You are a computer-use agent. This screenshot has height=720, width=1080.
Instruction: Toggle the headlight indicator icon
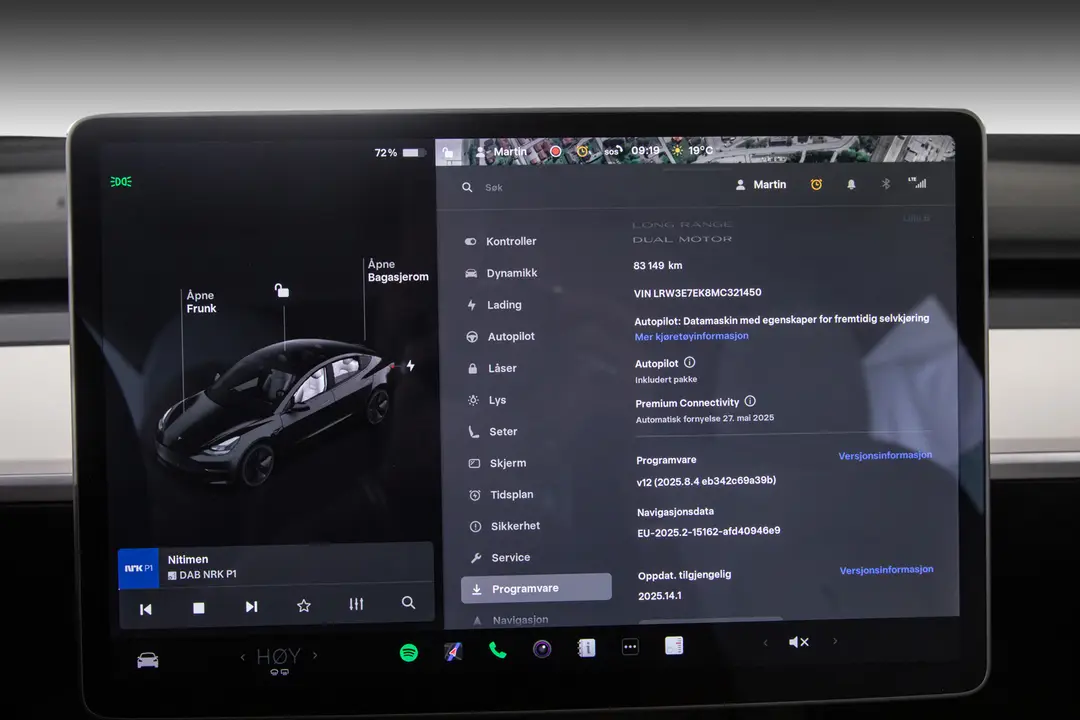point(121,182)
